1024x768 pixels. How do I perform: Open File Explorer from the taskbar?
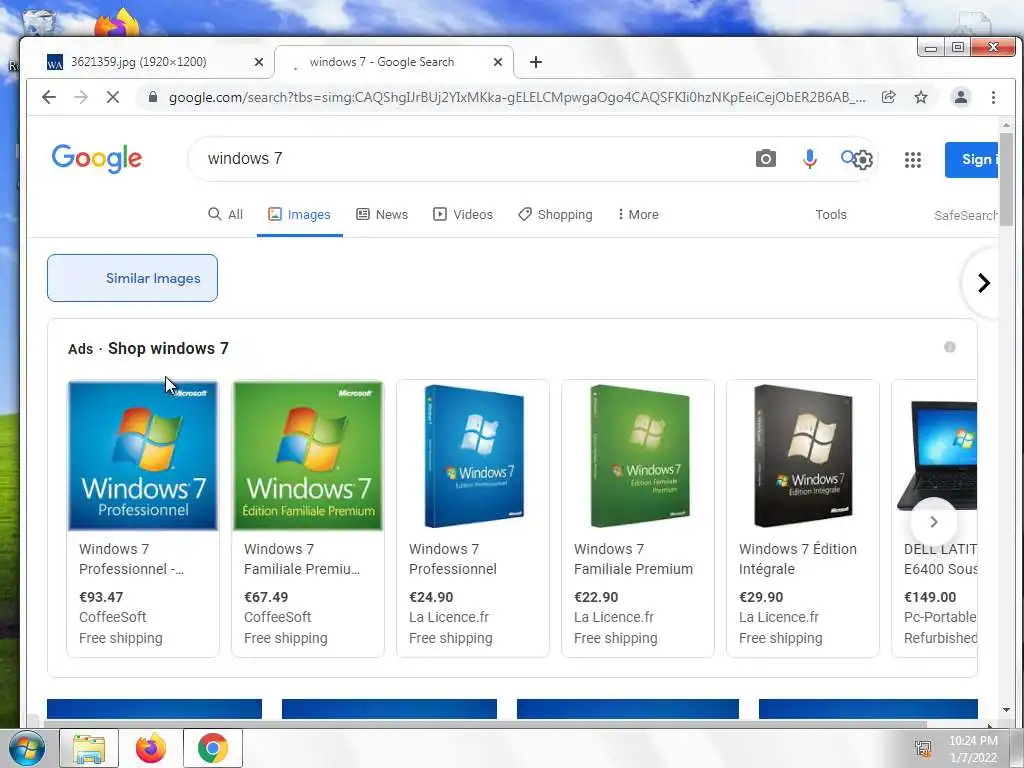[89, 748]
